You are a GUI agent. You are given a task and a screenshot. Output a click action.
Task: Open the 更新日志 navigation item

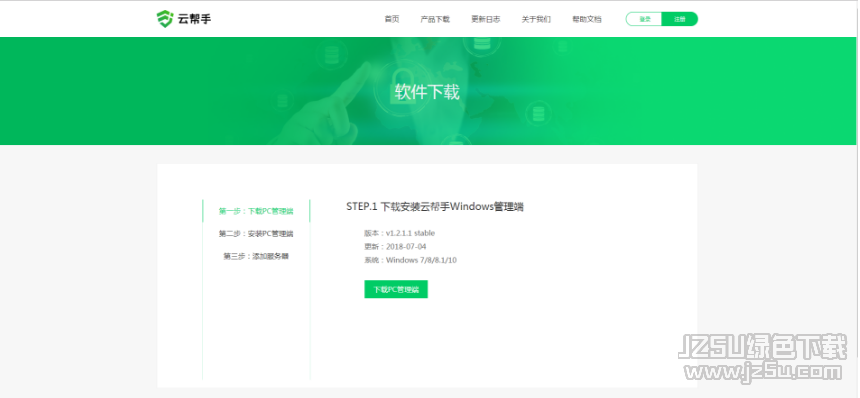point(485,19)
